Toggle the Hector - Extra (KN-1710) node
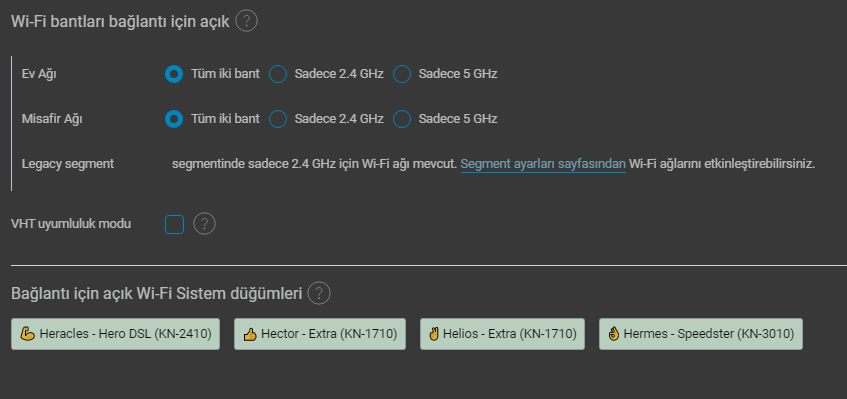This screenshot has height=399, width=847. tap(320, 334)
